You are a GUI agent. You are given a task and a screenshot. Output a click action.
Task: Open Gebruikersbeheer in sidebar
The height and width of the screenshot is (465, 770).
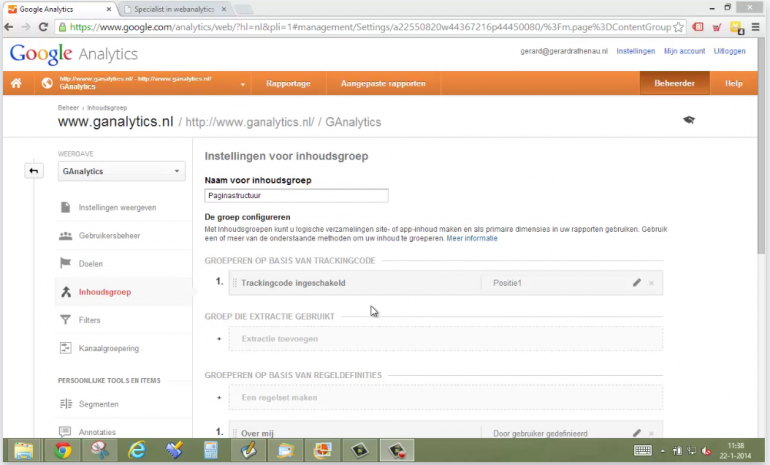[x=110, y=236]
